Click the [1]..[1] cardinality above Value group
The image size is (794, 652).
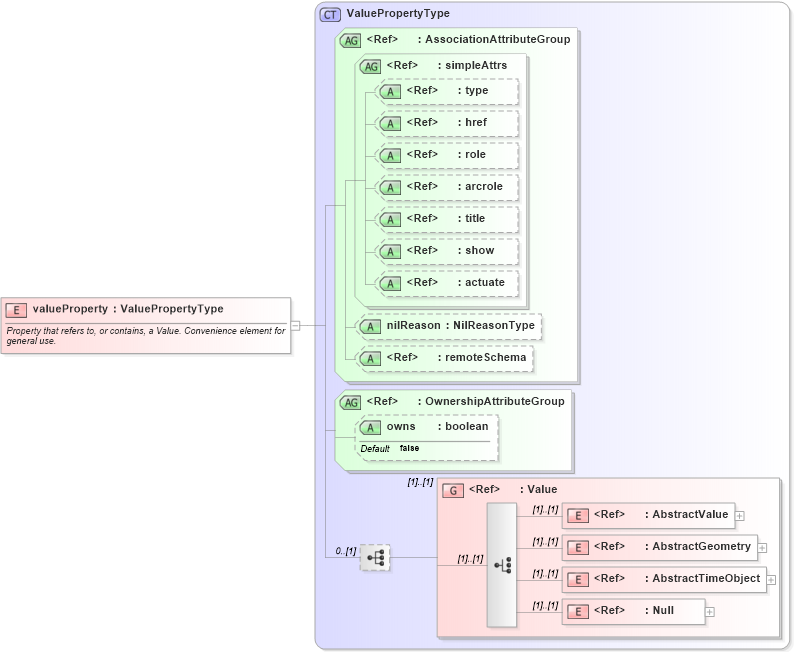point(420,482)
